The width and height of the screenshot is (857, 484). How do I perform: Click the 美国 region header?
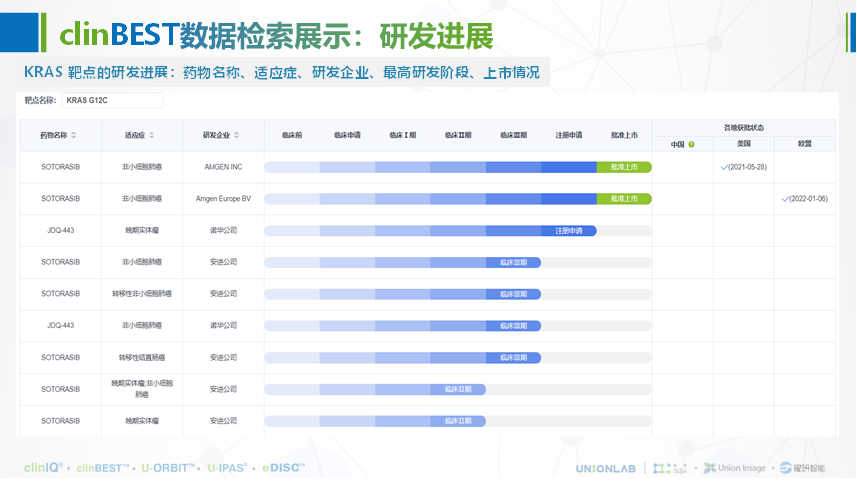pyautogui.click(x=744, y=144)
